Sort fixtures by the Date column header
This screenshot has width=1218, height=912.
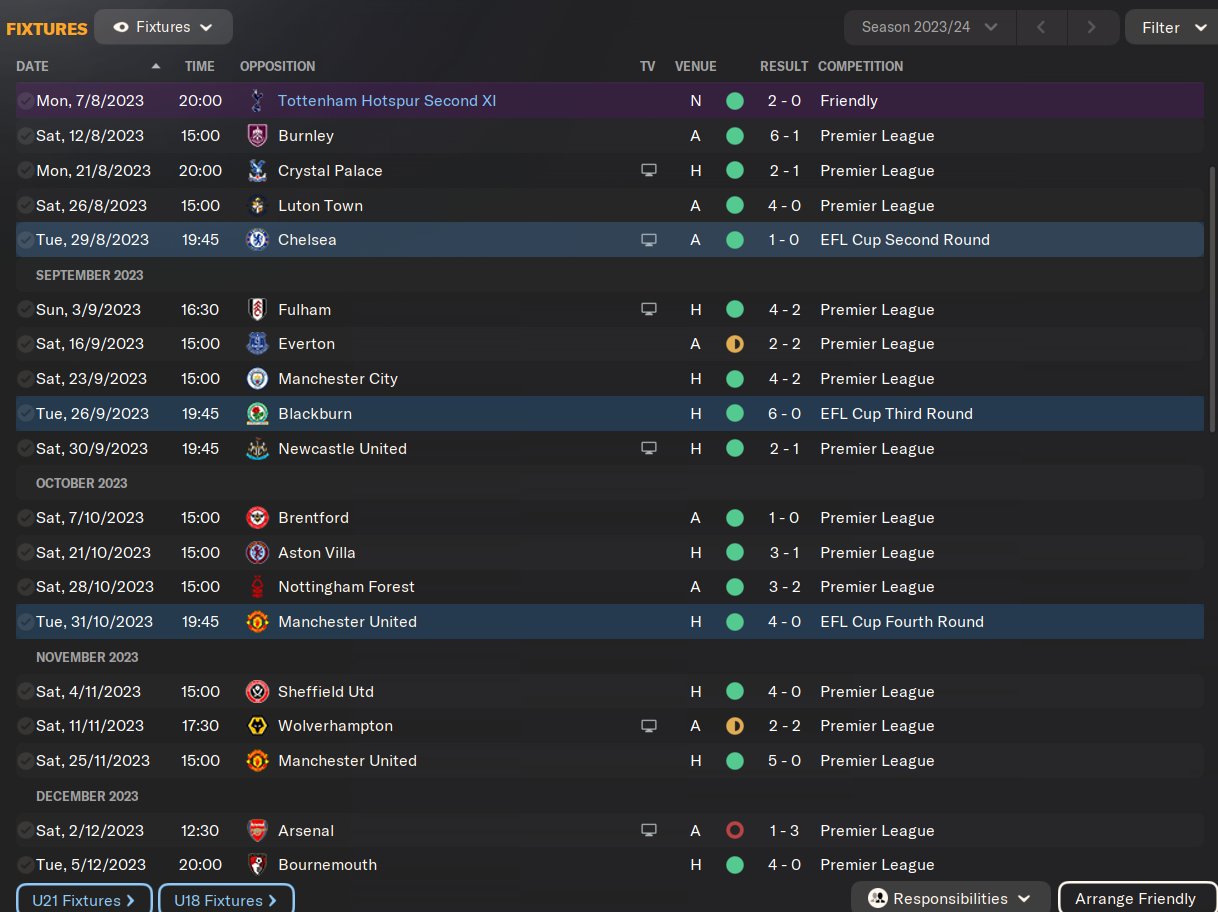pyautogui.click(x=33, y=66)
